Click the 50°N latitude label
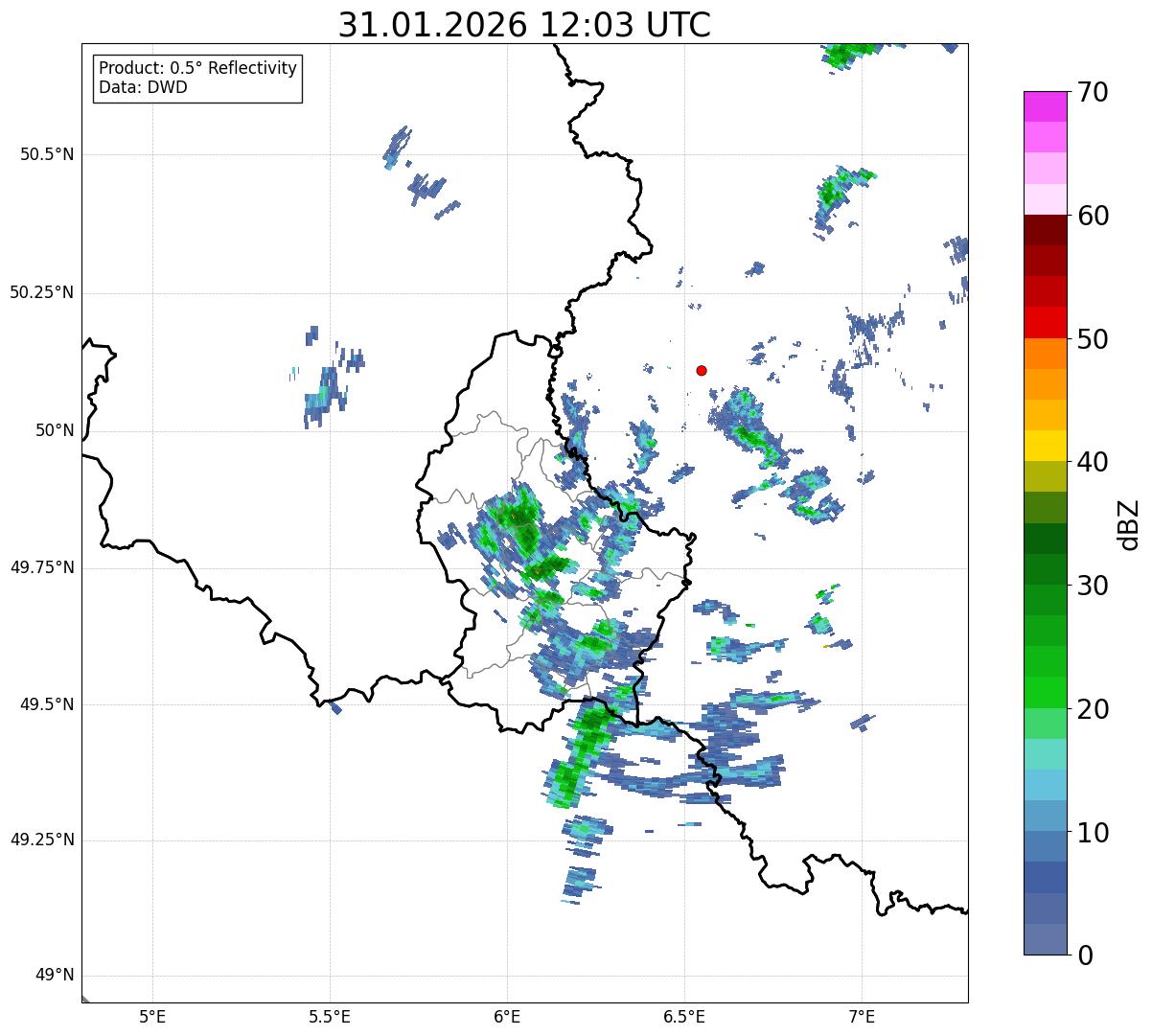The height and width of the screenshot is (1036, 1152). [x=55, y=431]
